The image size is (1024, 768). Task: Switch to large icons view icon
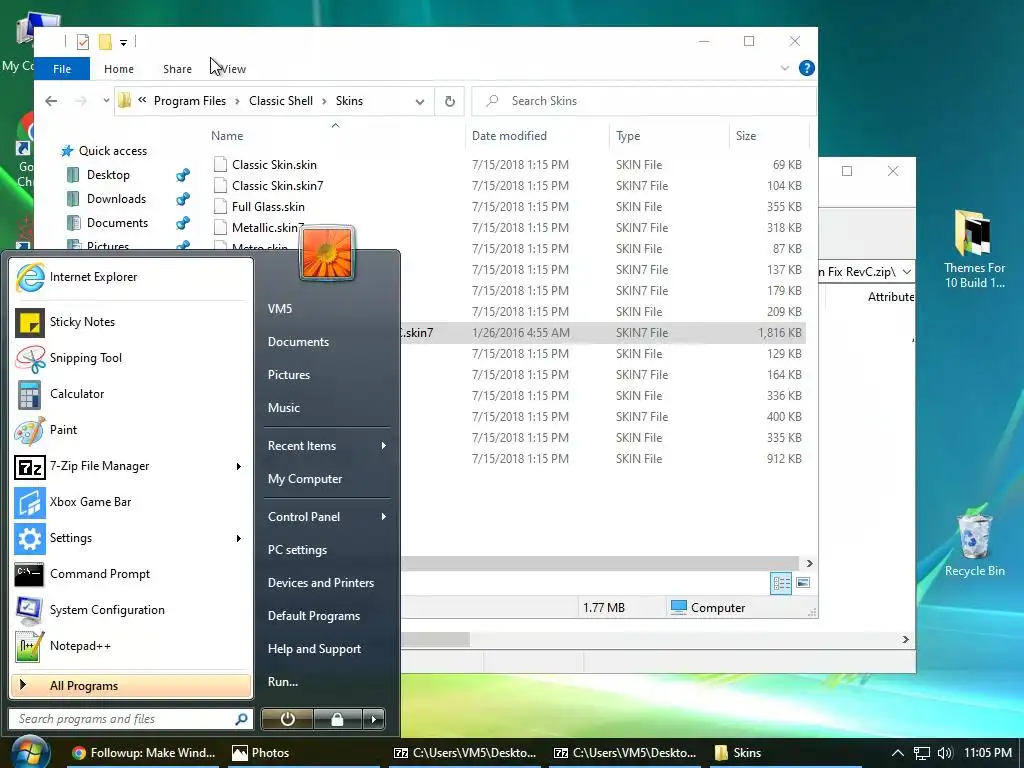tap(803, 583)
